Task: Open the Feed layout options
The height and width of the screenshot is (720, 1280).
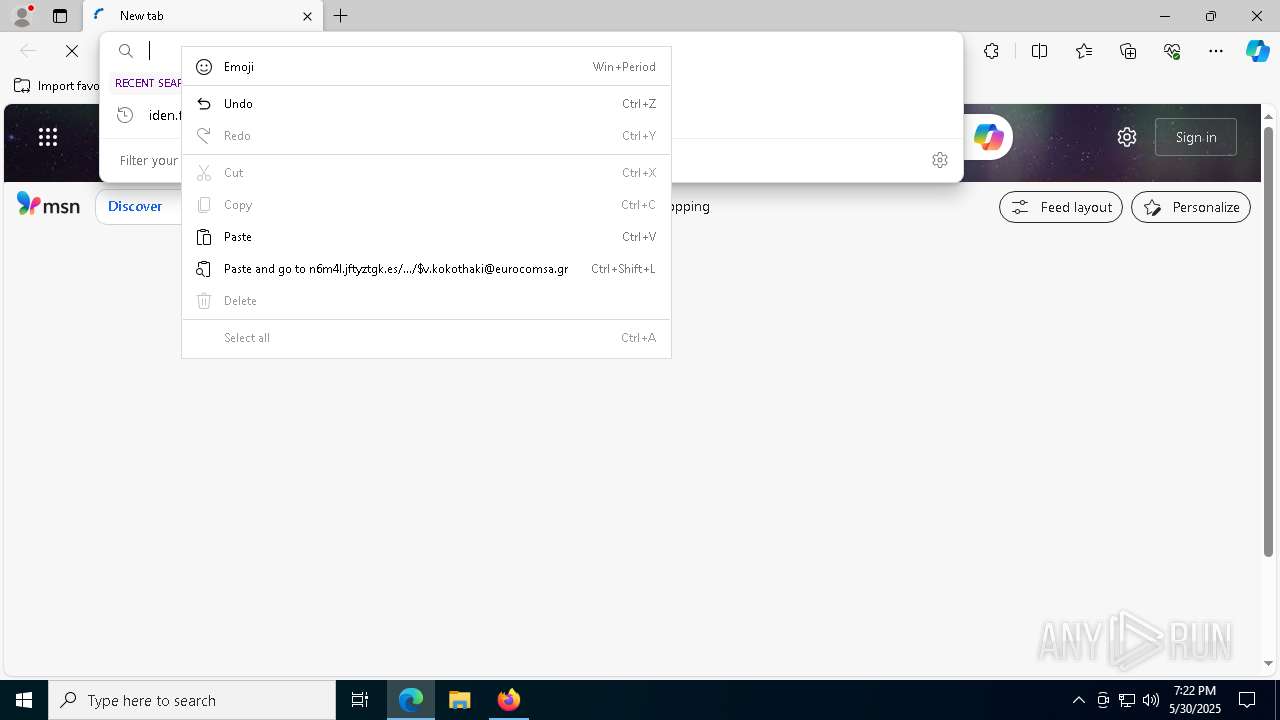Action: click(x=1061, y=207)
